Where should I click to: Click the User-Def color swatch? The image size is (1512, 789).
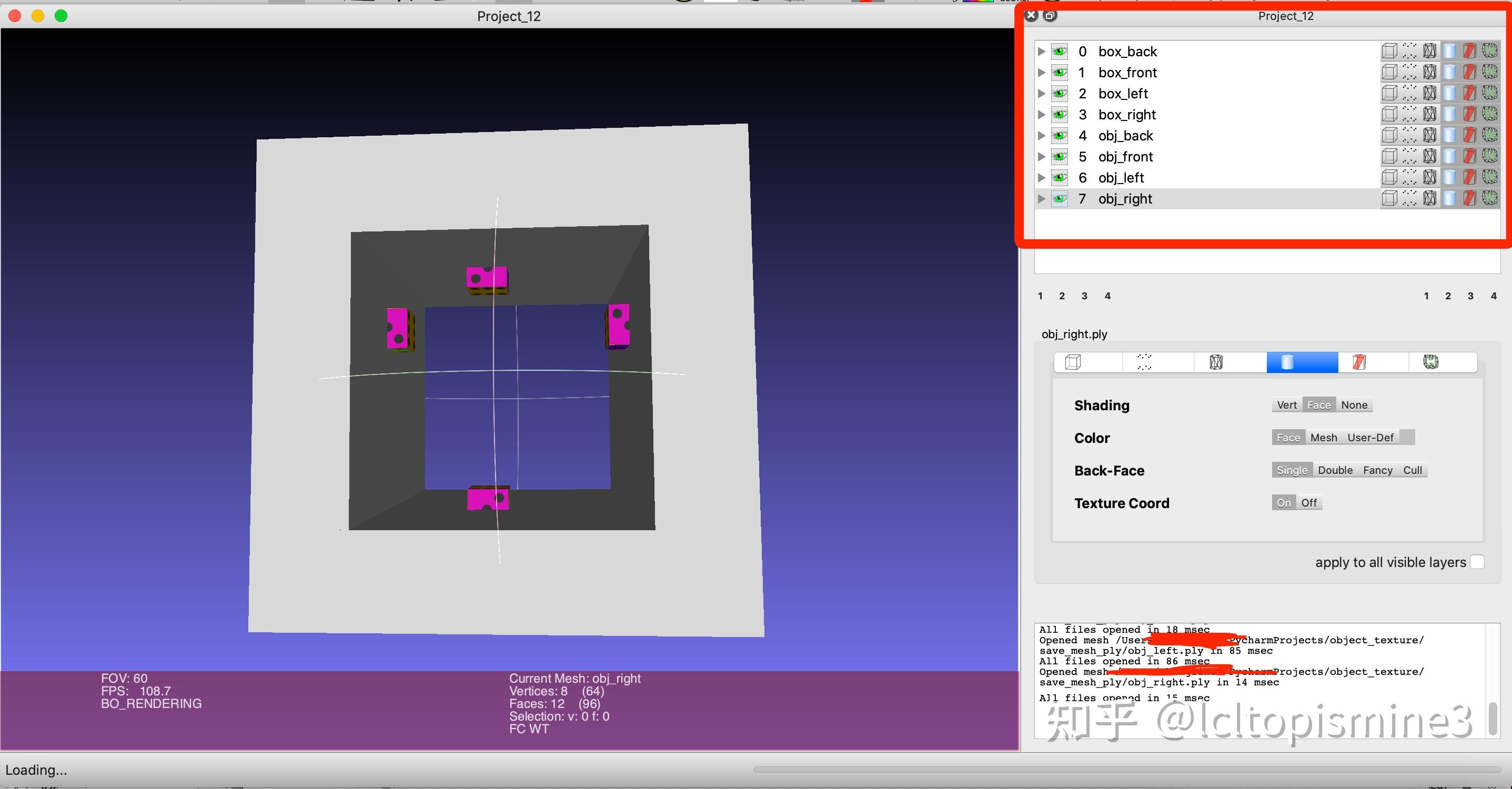pyautogui.click(x=1407, y=437)
